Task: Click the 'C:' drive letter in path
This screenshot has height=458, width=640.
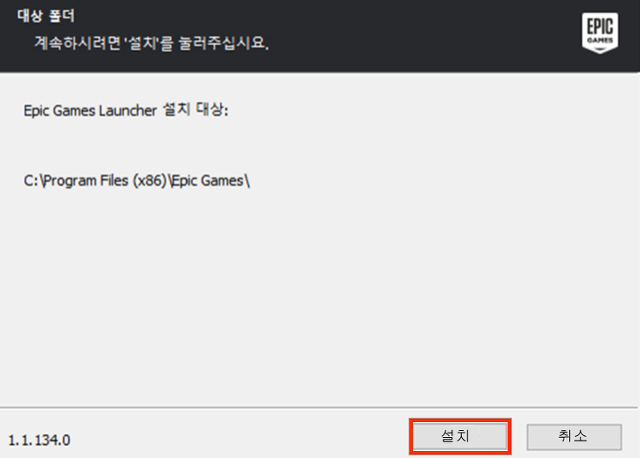Action: click(31, 180)
